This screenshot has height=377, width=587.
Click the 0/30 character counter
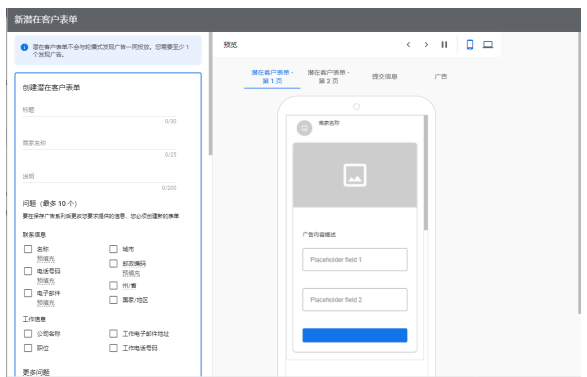[x=170, y=121]
